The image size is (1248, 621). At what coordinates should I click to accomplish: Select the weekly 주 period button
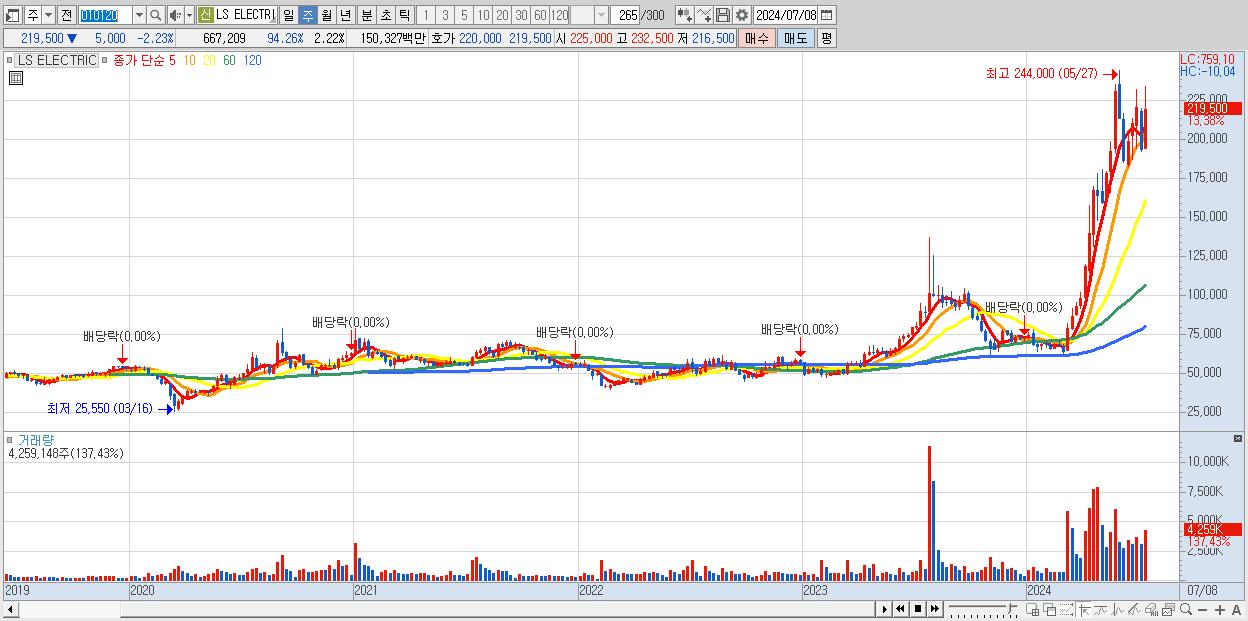[x=307, y=15]
